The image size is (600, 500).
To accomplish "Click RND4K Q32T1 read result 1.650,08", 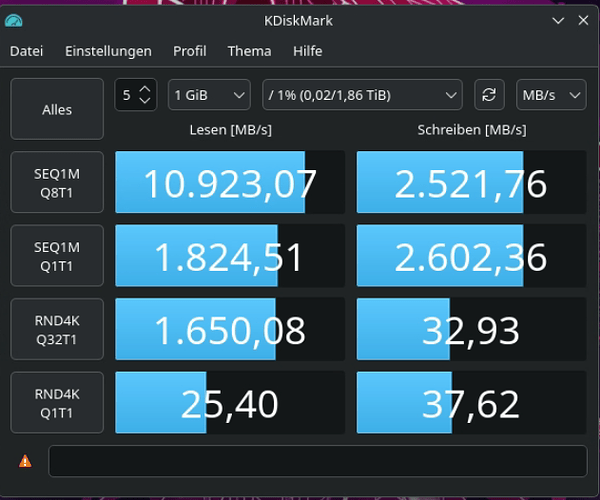I will click(230, 329).
